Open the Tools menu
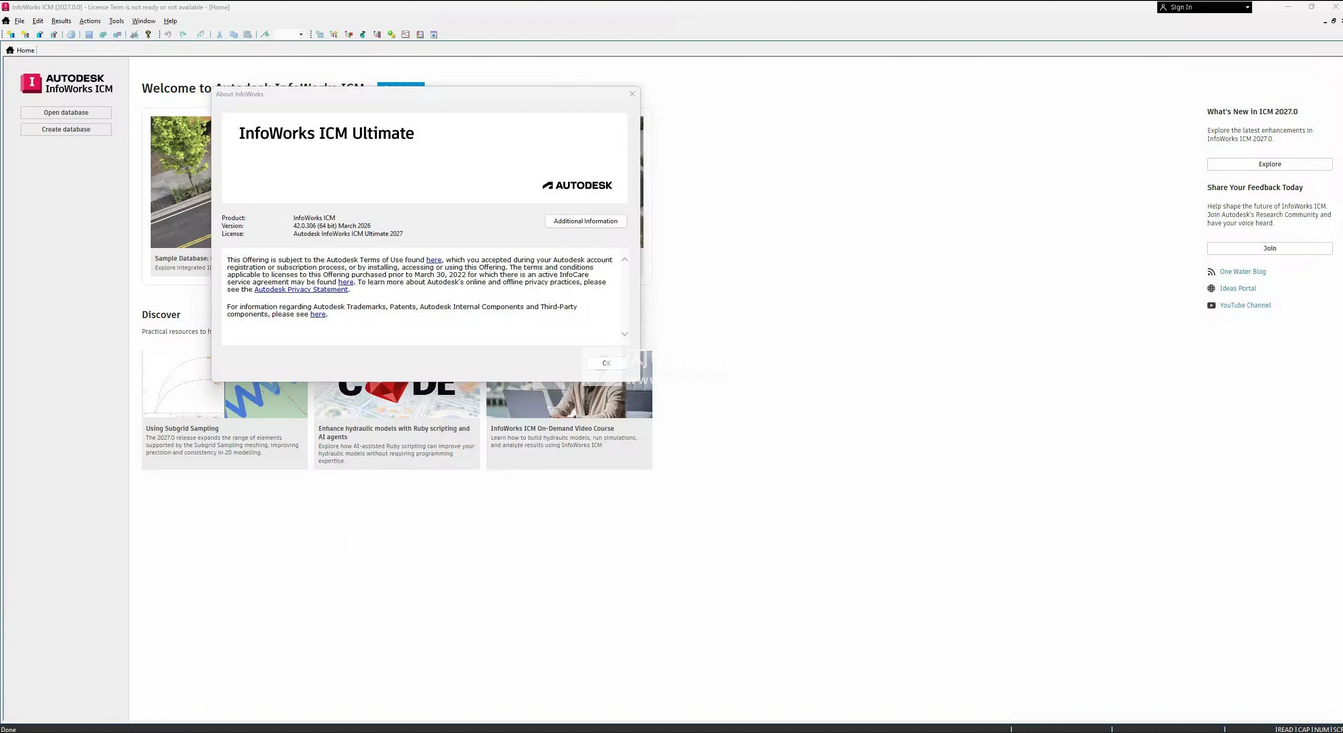This screenshot has width=1343, height=733. coord(116,21)
